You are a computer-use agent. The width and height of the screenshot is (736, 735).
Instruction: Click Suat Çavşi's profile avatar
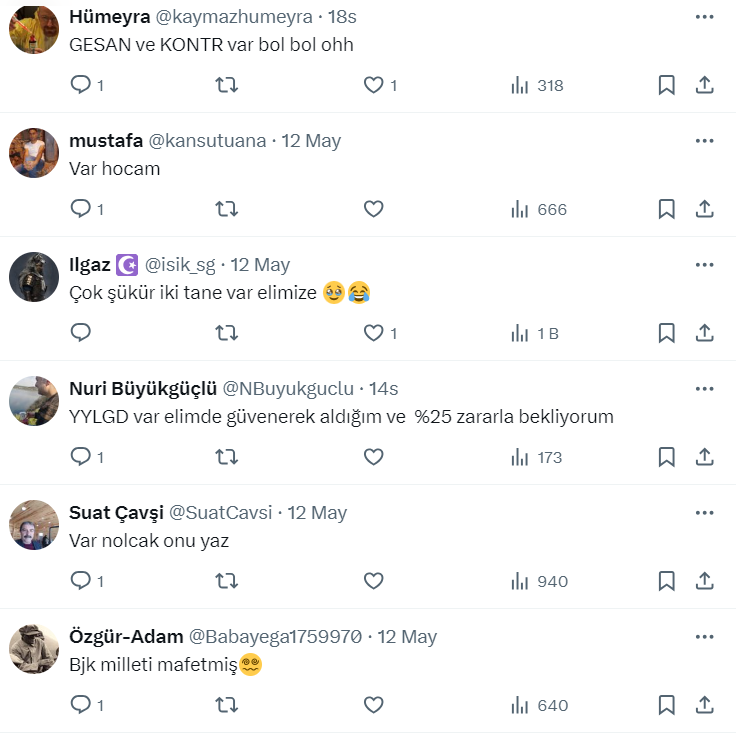[x=34, y=524]
